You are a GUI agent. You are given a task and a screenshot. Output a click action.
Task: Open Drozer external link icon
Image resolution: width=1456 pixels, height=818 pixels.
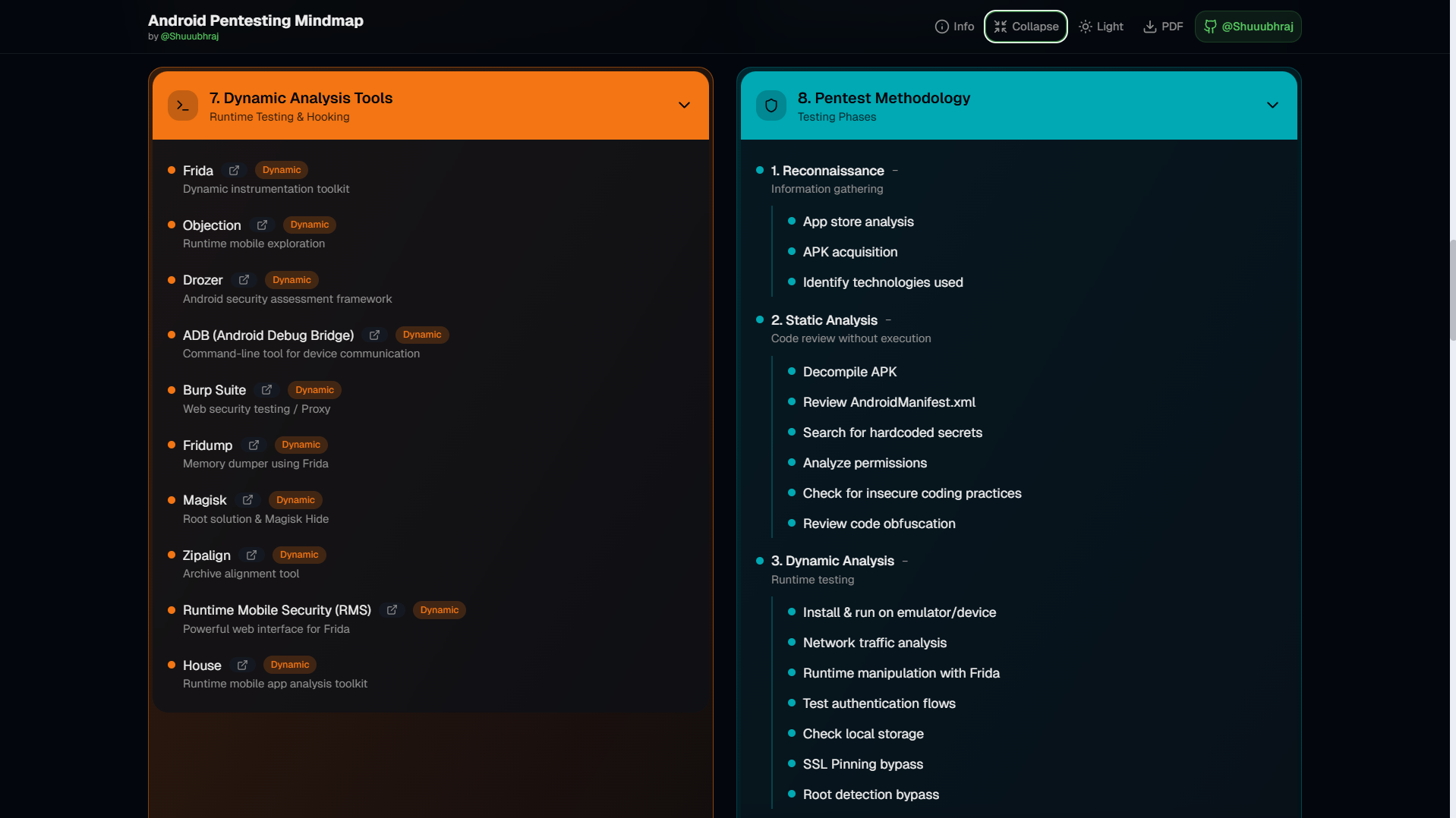click(244, 280)
